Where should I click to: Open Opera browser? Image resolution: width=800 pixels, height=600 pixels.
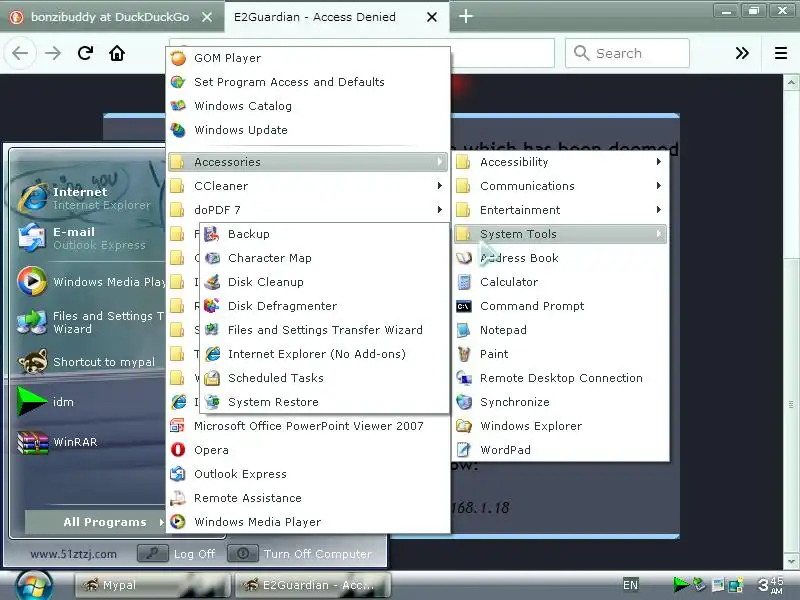click(x=308, y=450)
